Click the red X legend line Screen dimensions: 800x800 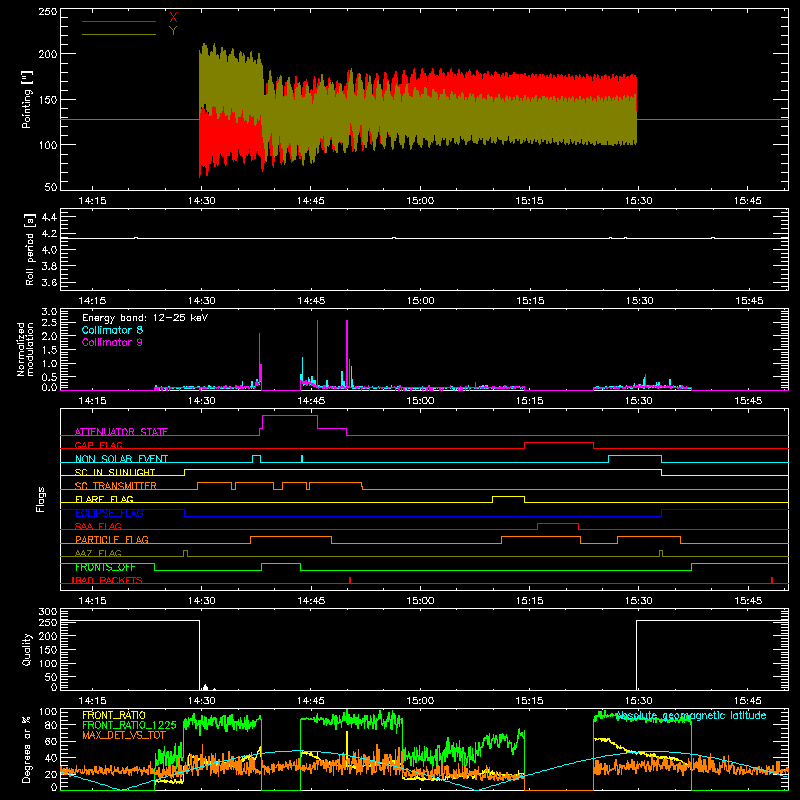(119, 21)
